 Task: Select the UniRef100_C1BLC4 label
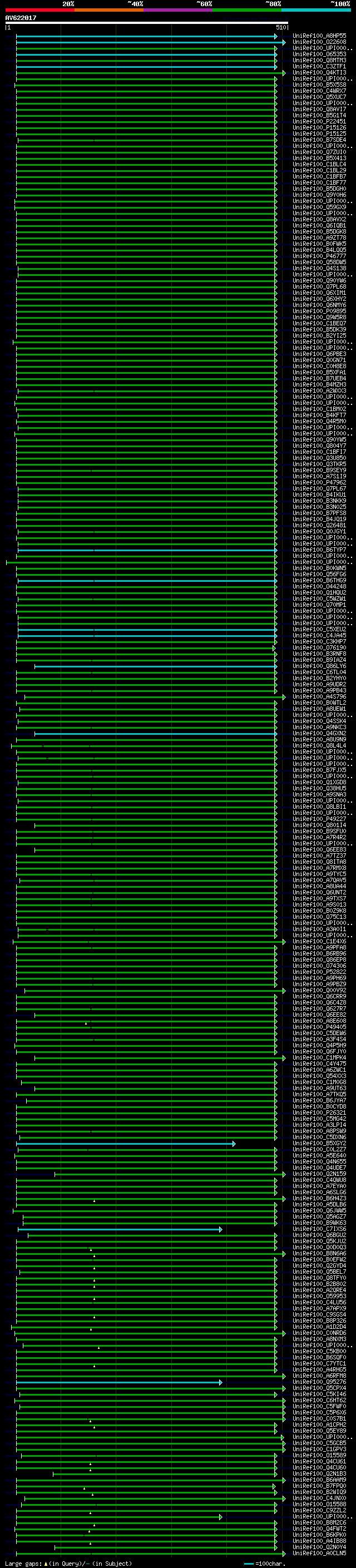pos(319,164)
